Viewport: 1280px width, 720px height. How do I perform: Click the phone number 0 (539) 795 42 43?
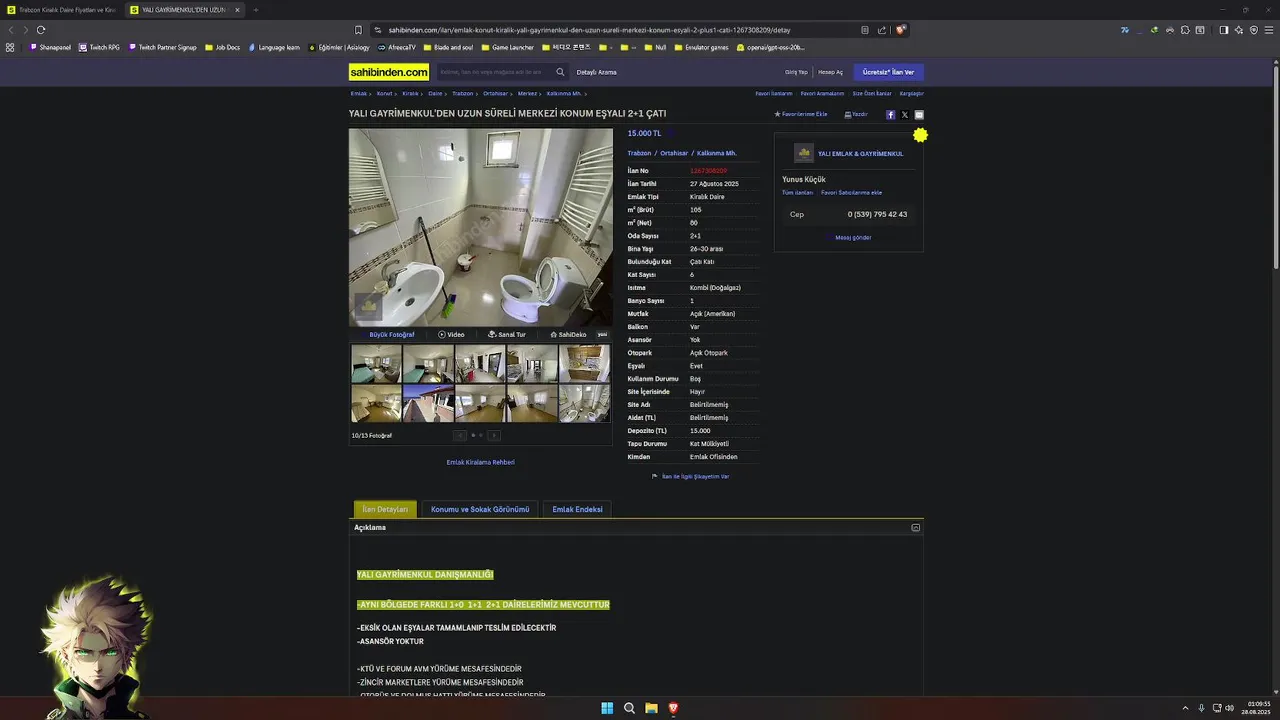[877, 214]
